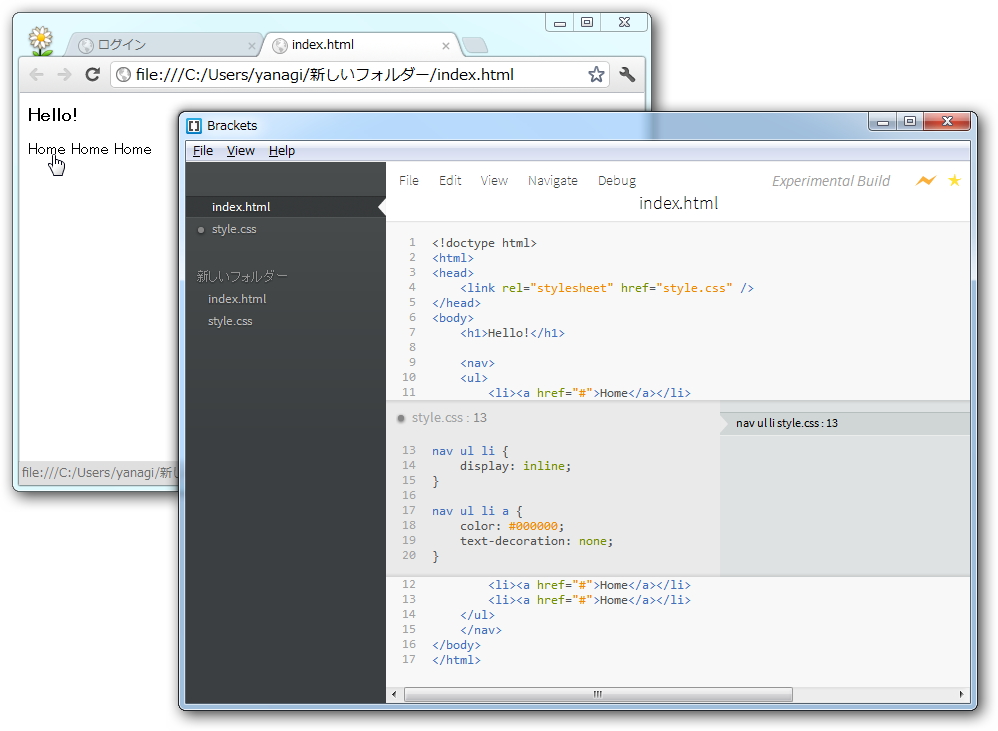998x731 pixels.
Task: Switch to the ログイン tab
Action: [163, 45]
